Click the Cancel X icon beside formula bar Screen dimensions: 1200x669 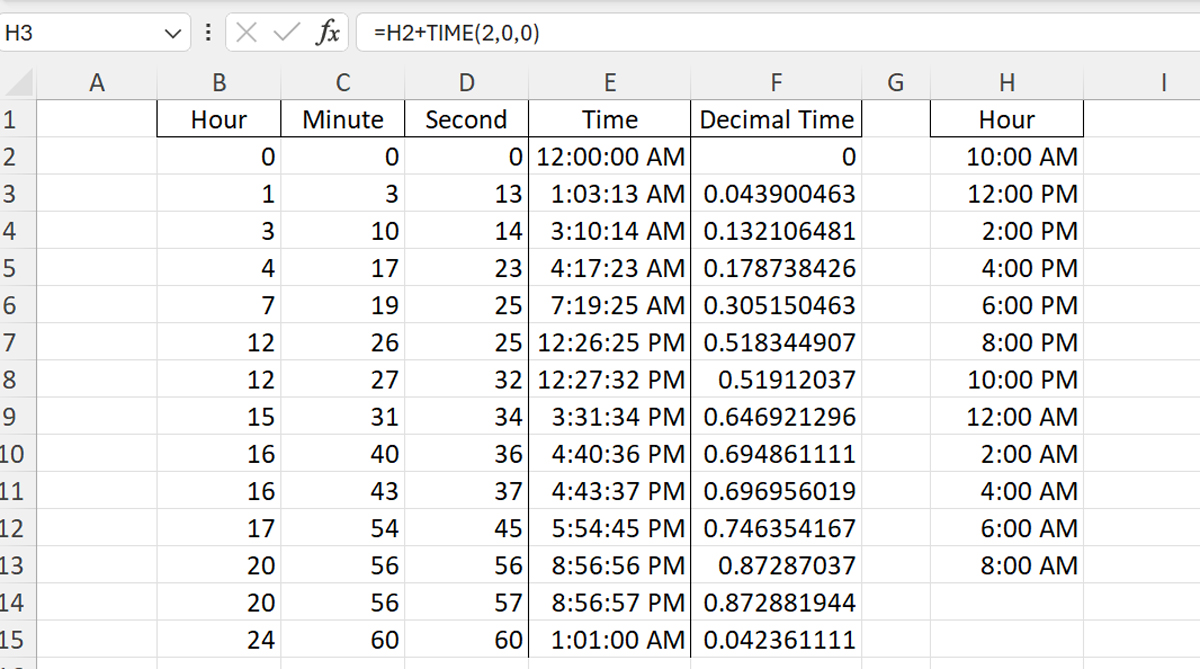coord(247,31)
